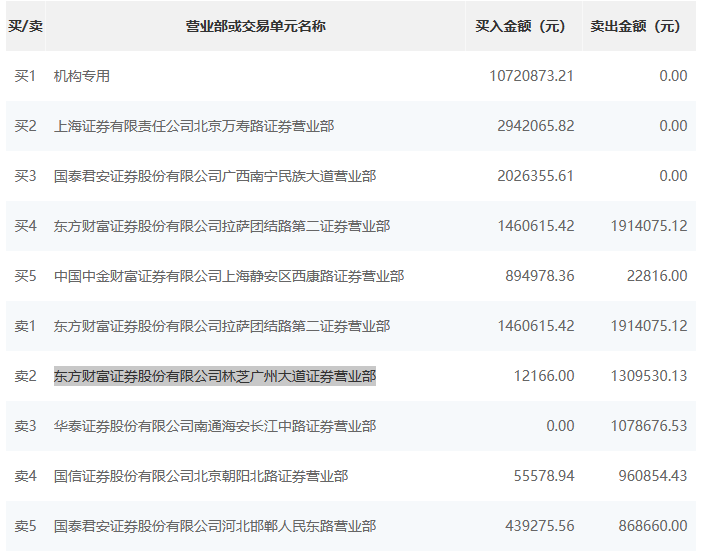Select buy amount 2942065.82
705x554 pixels.
click(x=535, y=126)
